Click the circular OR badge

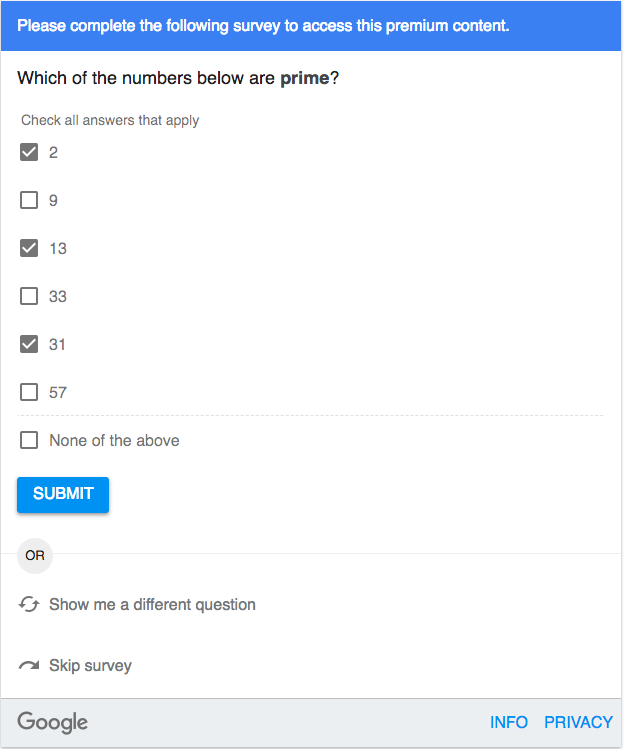click(35, 555)
